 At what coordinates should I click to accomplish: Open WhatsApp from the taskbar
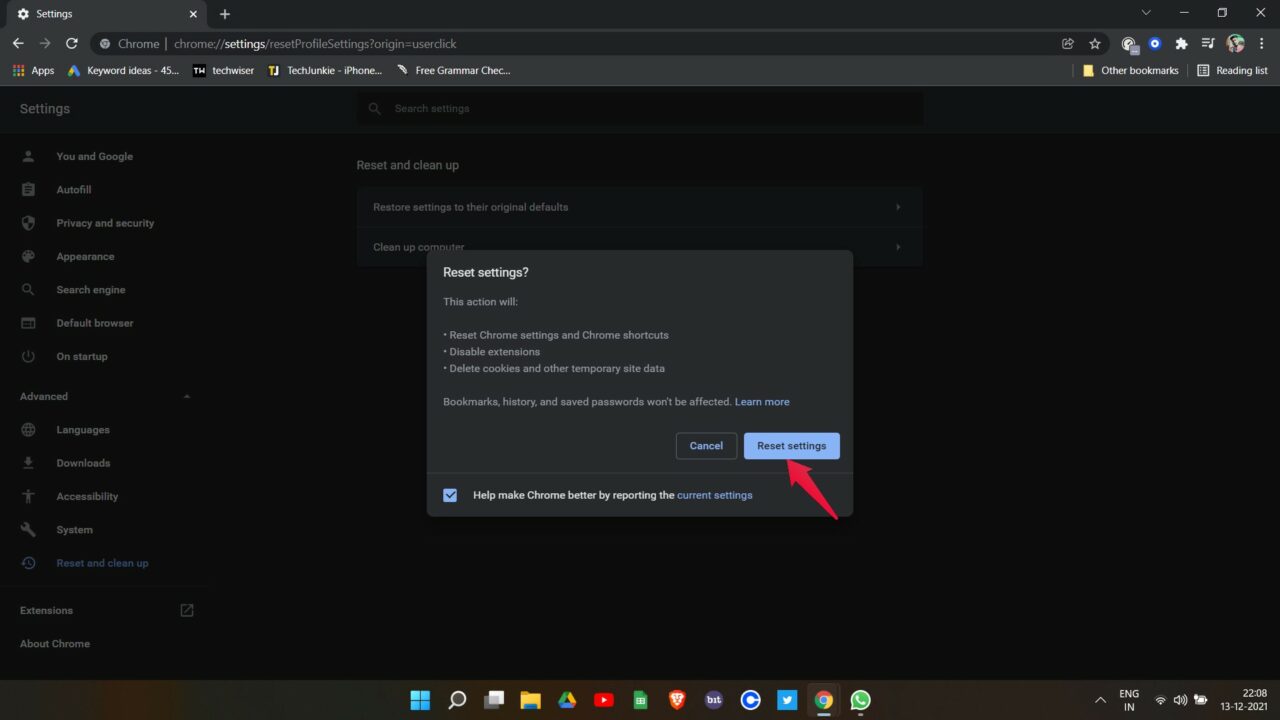tap(860, 700)
